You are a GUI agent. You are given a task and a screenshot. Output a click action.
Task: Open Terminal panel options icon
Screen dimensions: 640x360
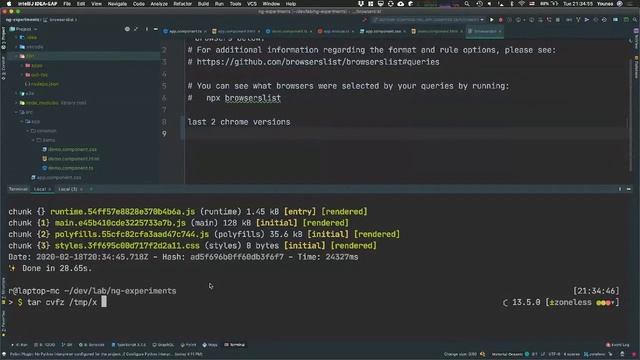(x=620, y=189)
